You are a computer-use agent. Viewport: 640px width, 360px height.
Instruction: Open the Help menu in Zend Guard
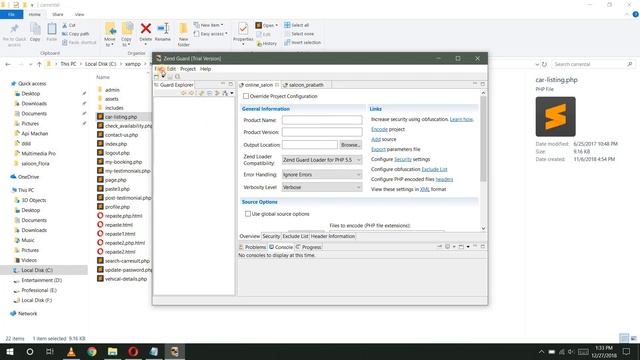pos(205,69)
